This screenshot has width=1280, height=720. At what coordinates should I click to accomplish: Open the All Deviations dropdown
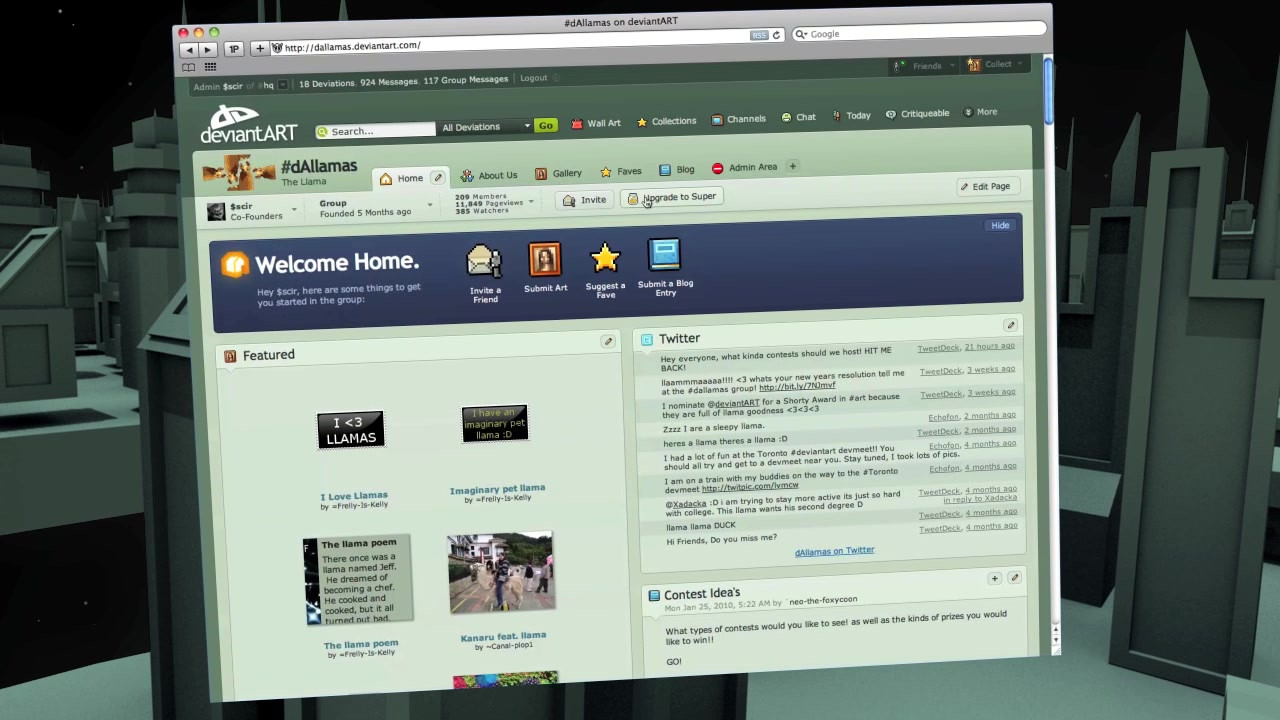click(486, 127)
